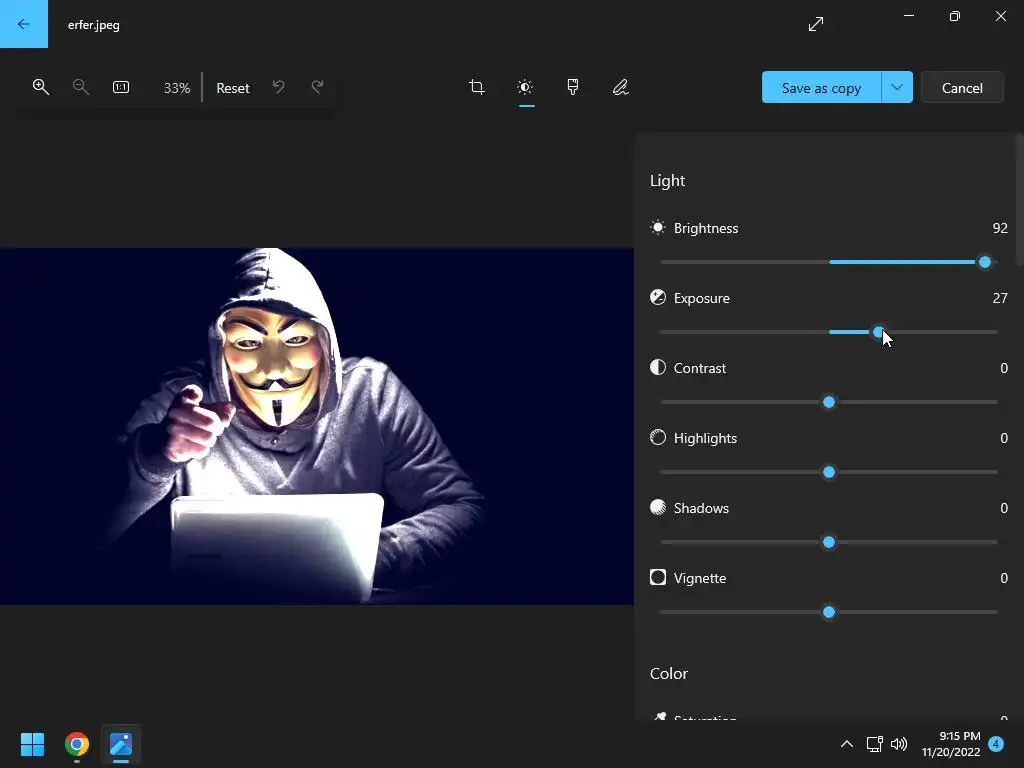Click the adjustments panel scrollbar

[x=1019, y=199]
